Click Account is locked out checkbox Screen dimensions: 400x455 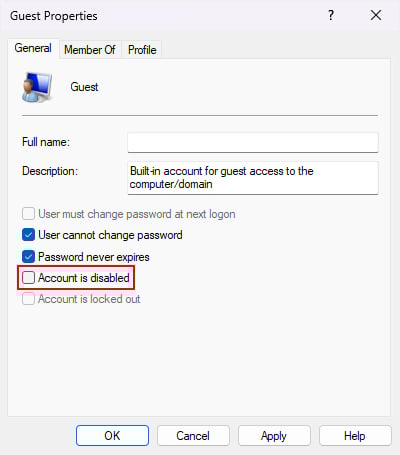[x=28, y=299]
